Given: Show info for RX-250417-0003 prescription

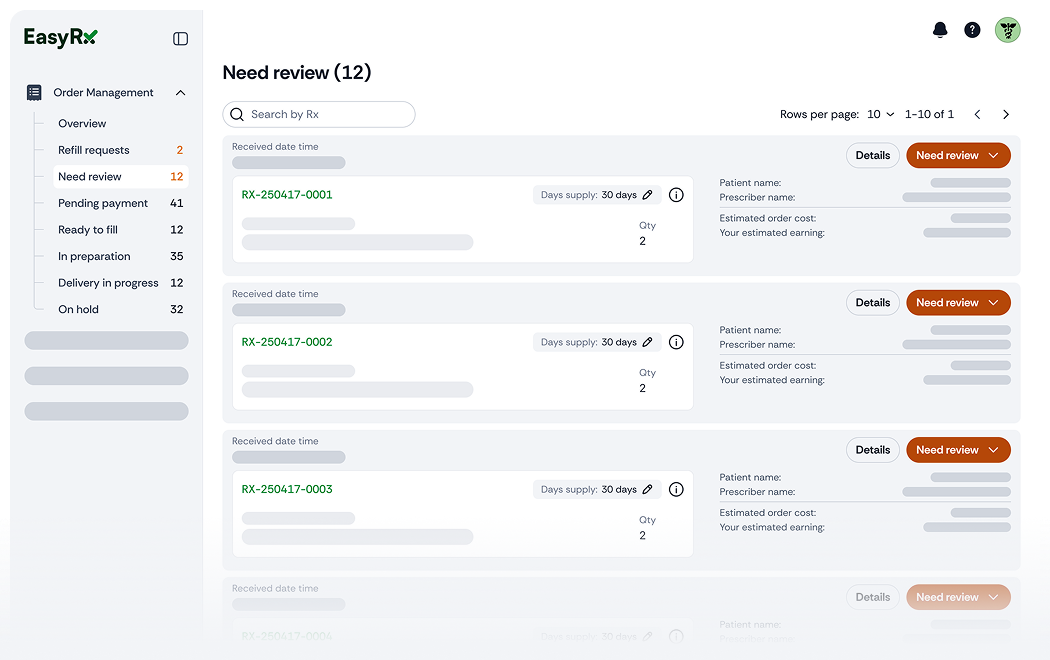Looking at the screenshot, I should click(676, 489).
